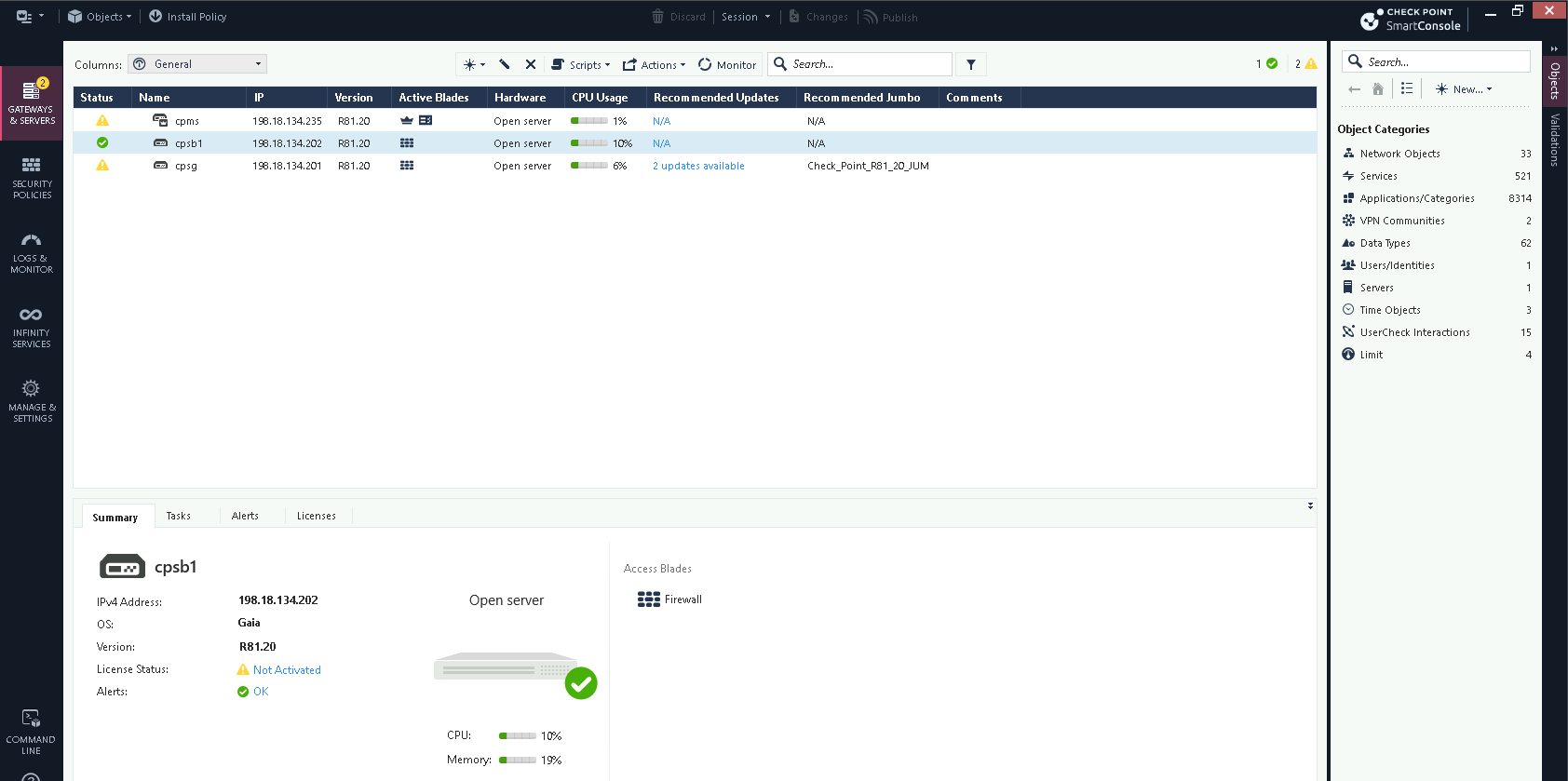Launch the Command Line tool
The image size is (1568, 781).
coord(32,732)
